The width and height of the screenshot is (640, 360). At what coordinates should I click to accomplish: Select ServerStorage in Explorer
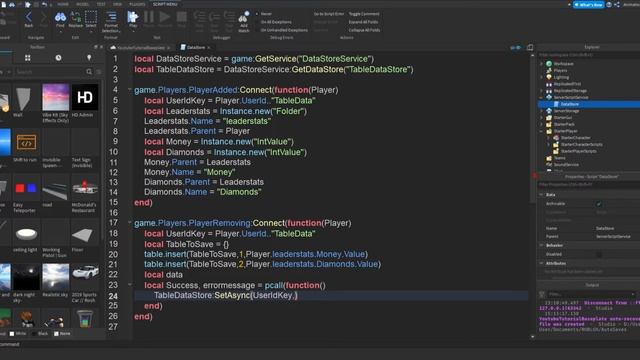pyautogui.click(x=566, y=111)
